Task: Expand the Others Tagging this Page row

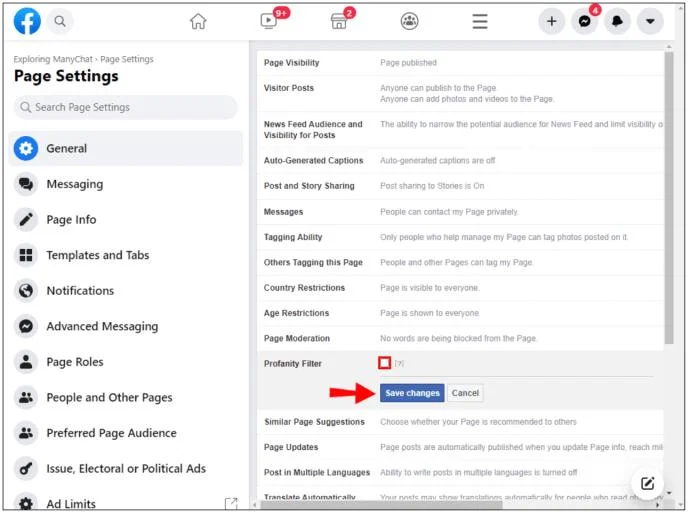Action: pos(460,263)
